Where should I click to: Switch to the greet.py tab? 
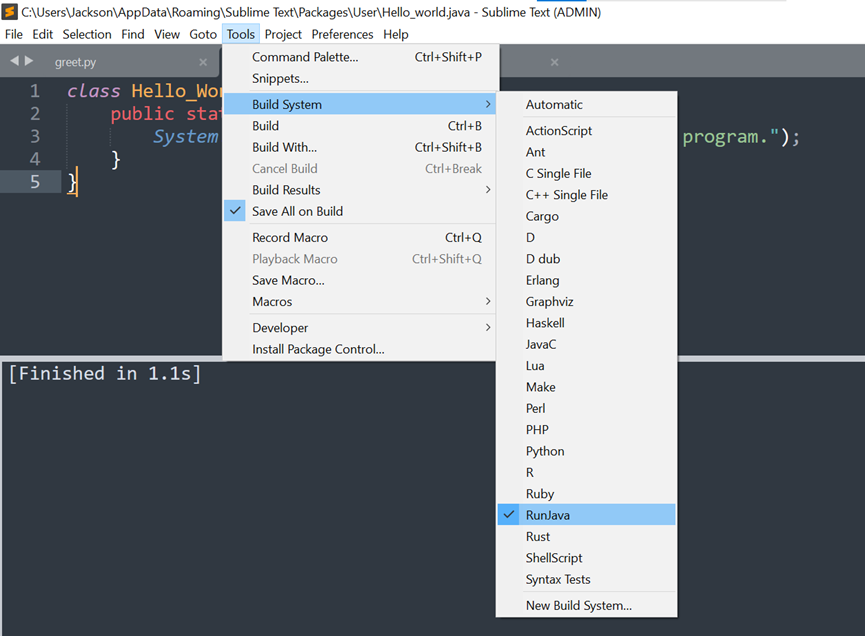[x=76, y=62]
